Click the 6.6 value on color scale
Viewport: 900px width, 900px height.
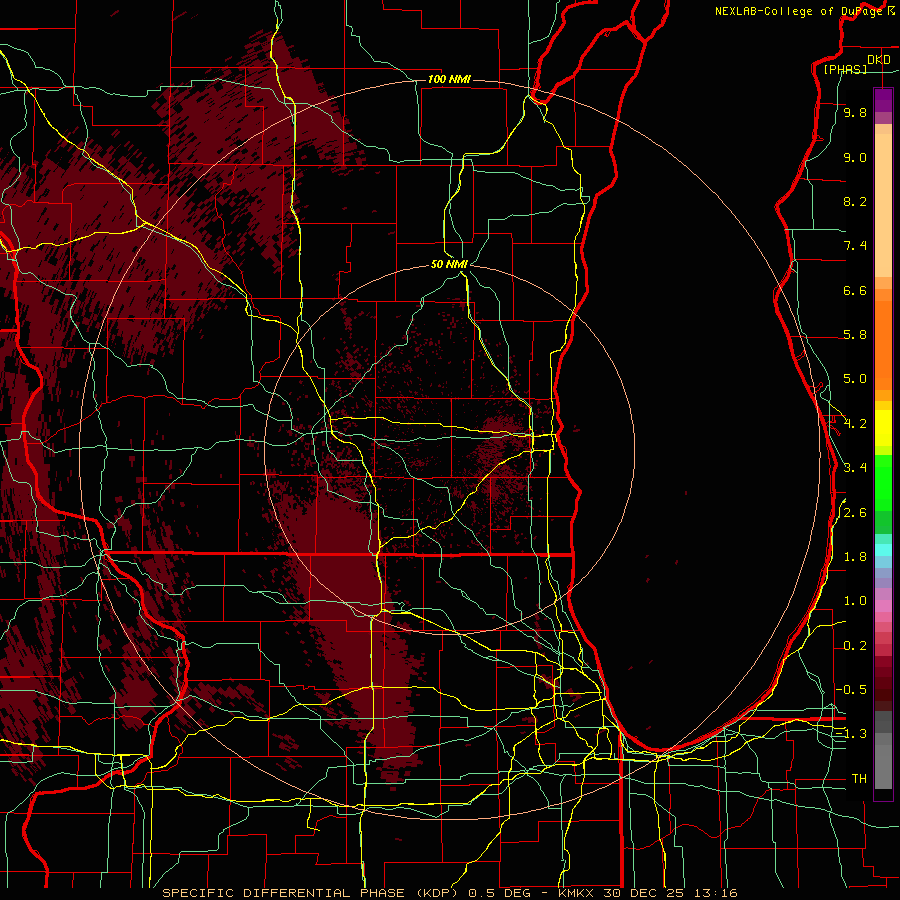click(x=855, y=290)
